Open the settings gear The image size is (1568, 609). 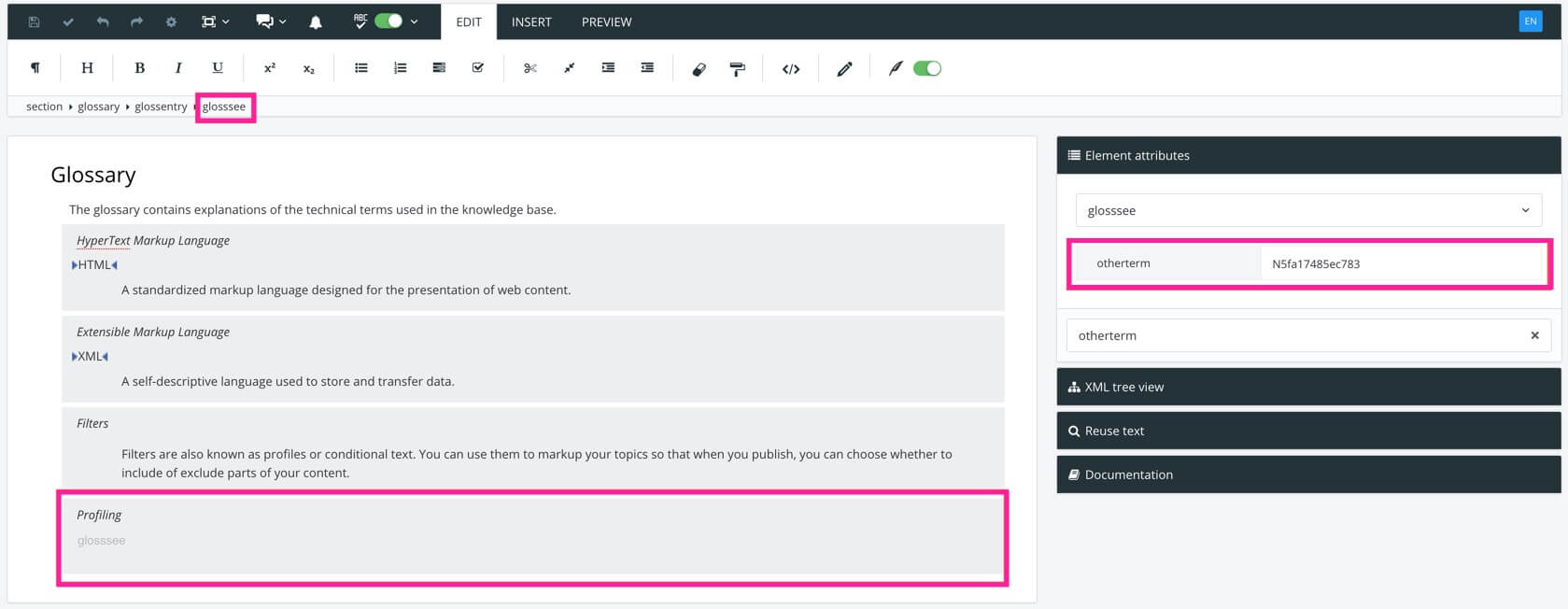click(x=171, y=21)
